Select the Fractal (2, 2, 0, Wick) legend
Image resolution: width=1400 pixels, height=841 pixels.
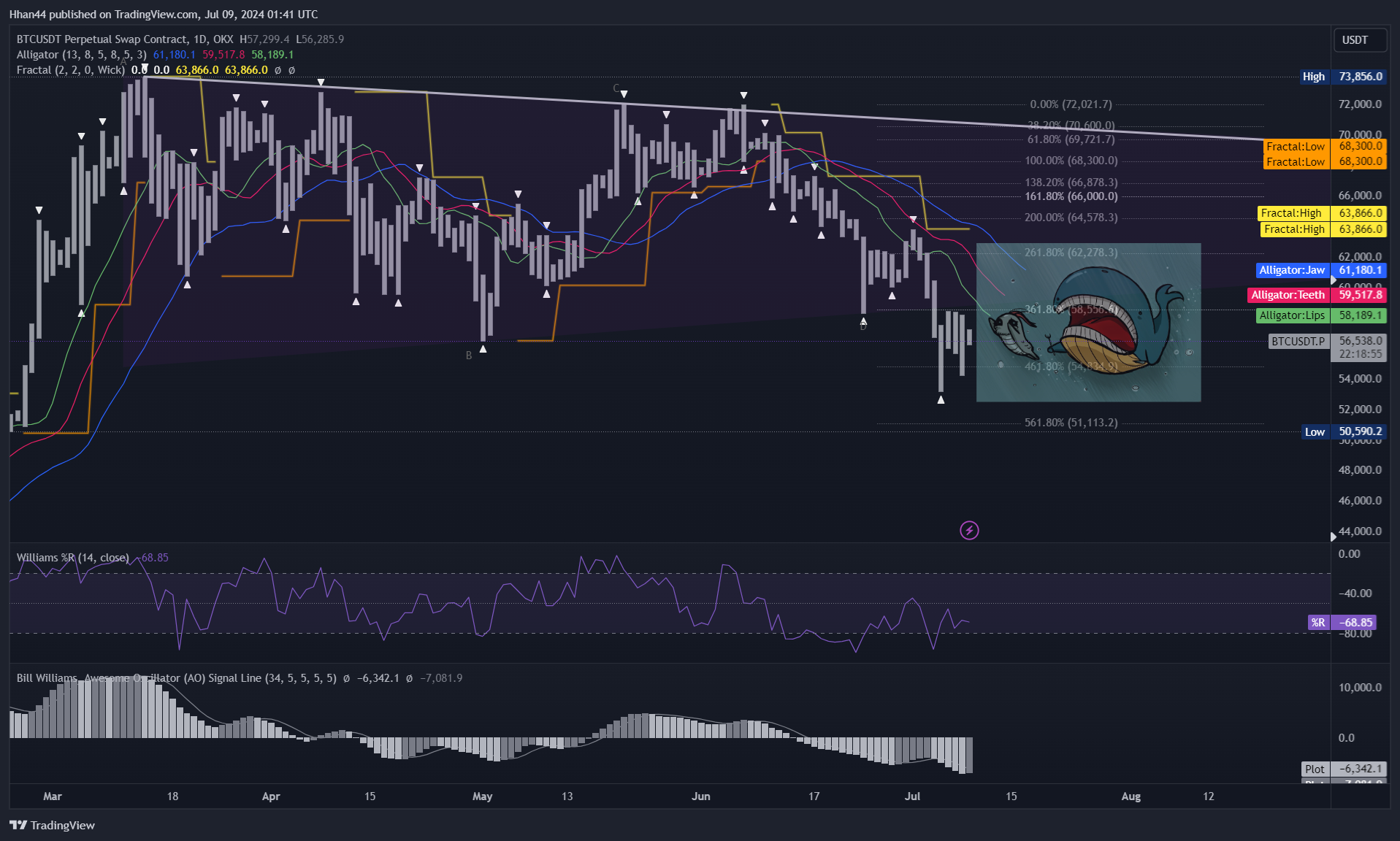pyautogui.click(x=71, y=70)
